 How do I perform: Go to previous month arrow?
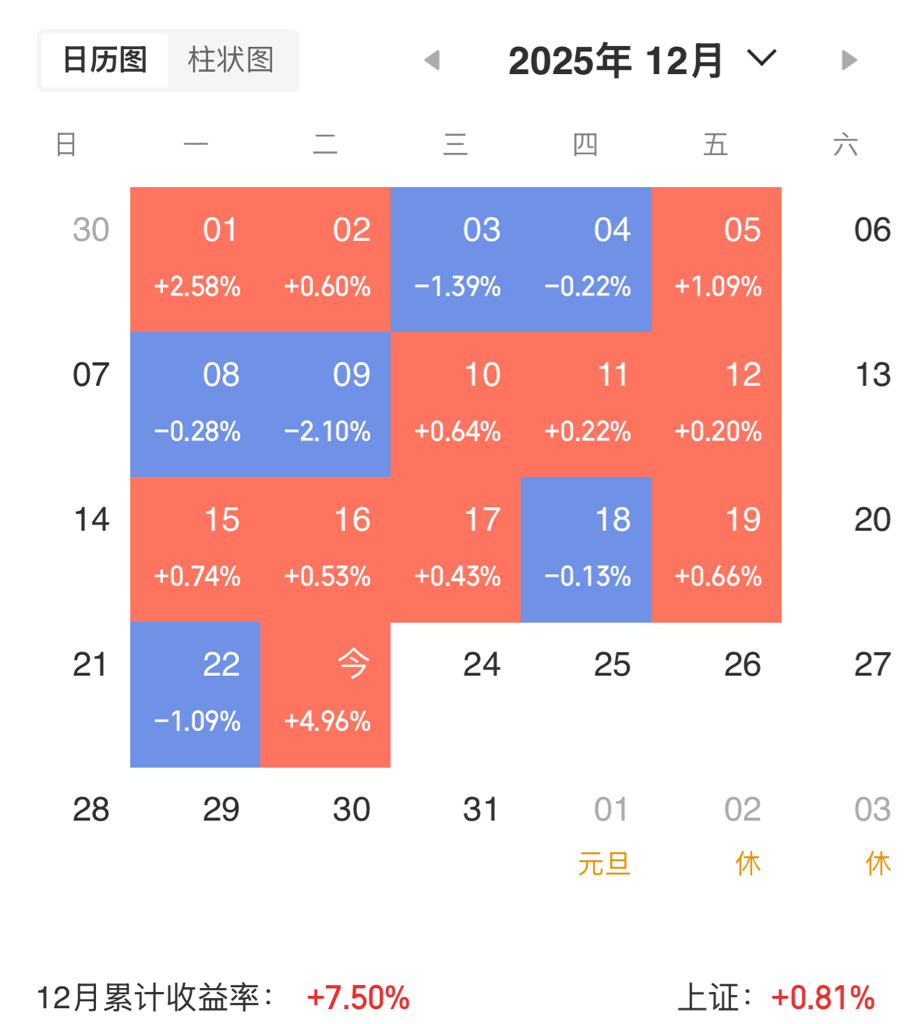(432, 61)
